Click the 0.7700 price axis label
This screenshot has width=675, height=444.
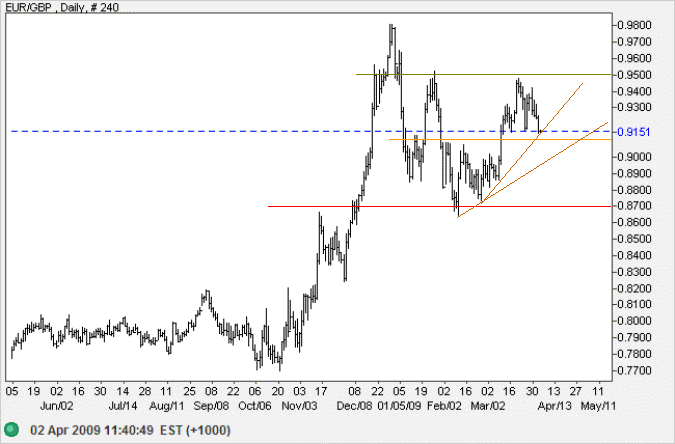click(x=634, y=370)
